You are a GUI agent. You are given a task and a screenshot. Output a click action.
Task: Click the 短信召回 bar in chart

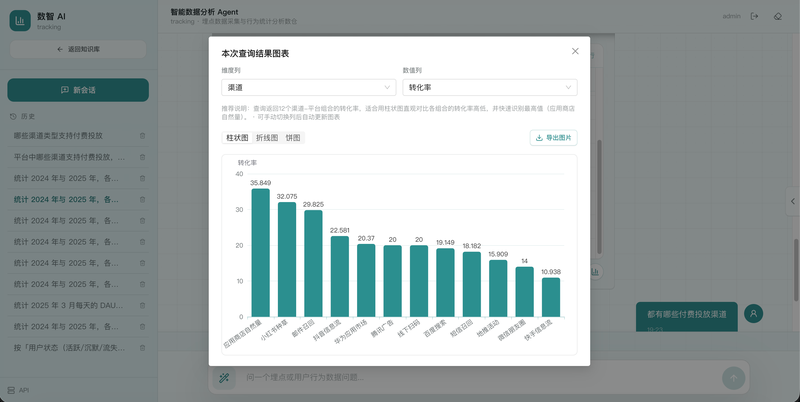472,284
